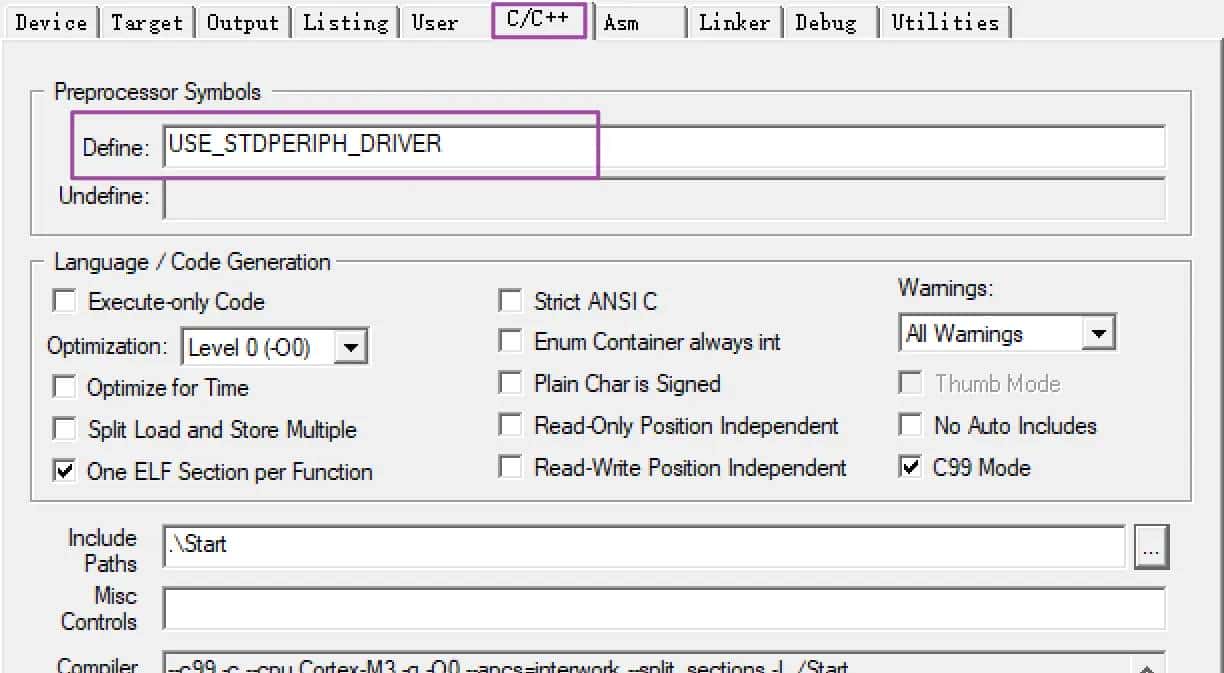1224x673 pixels.
Task: Click the Include Paths browse button
Action: (x=1151, y=548)
